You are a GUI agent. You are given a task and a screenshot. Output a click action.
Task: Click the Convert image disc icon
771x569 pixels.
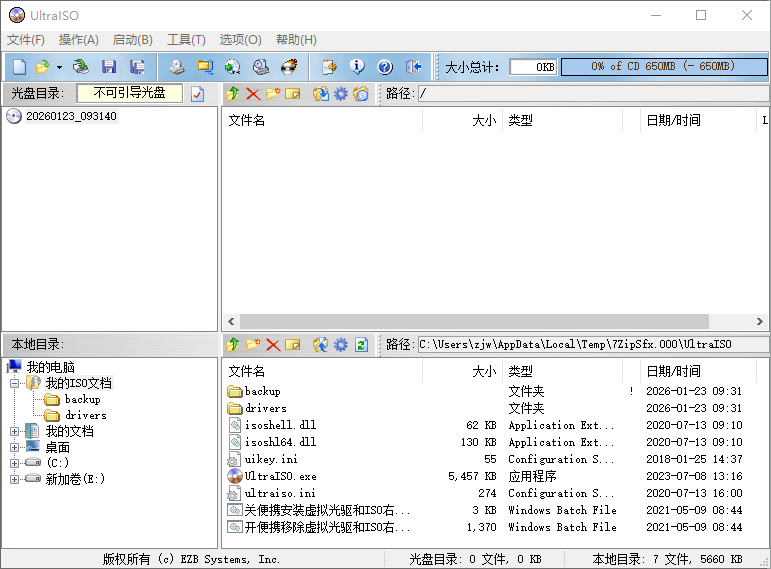[x=233, y=67]
